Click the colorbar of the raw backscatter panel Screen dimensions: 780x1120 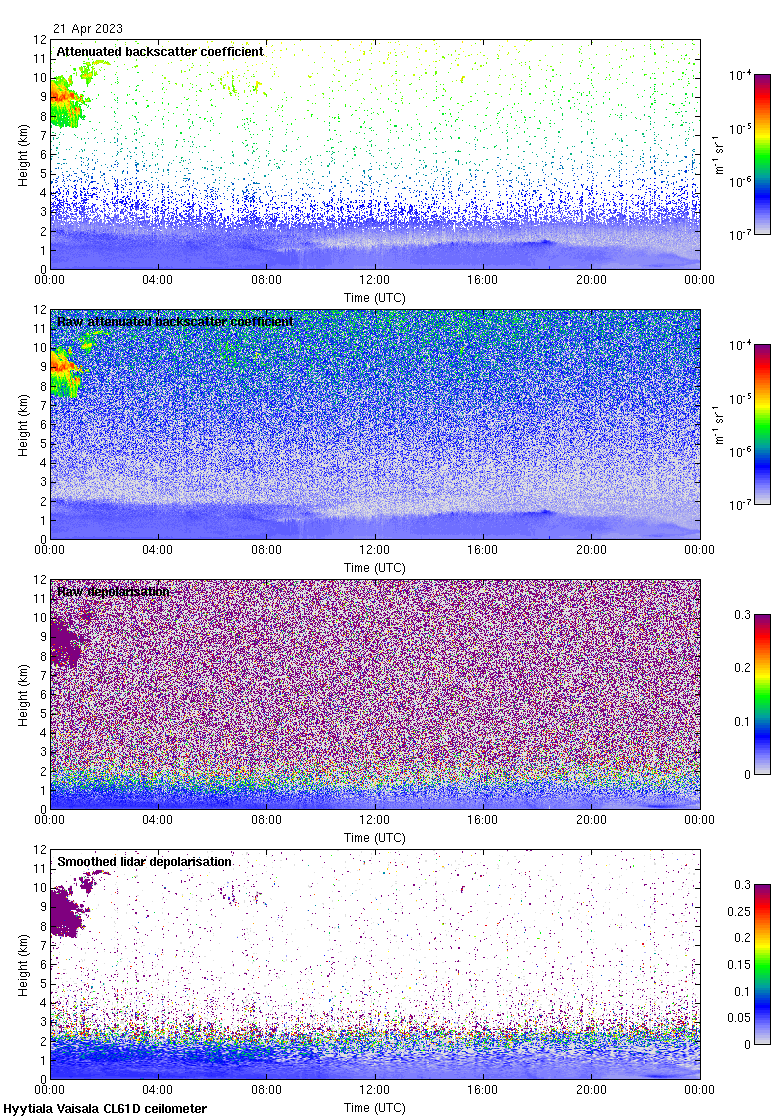point(762,424)
